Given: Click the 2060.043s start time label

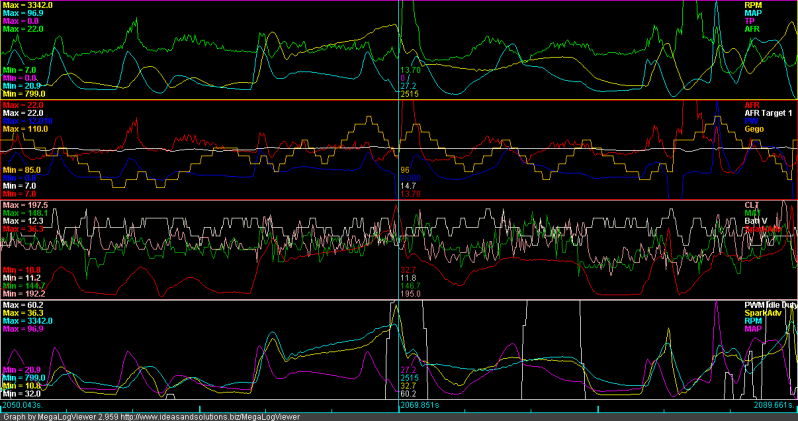Looking at the screenshot, I should [23, 406].
